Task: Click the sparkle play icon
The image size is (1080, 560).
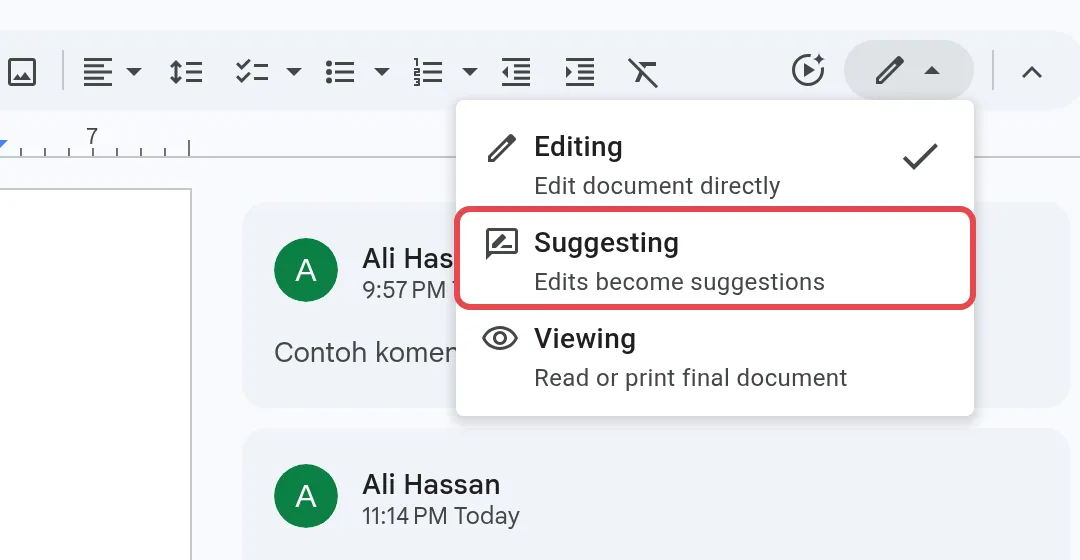Action: (x=808, y=70)
